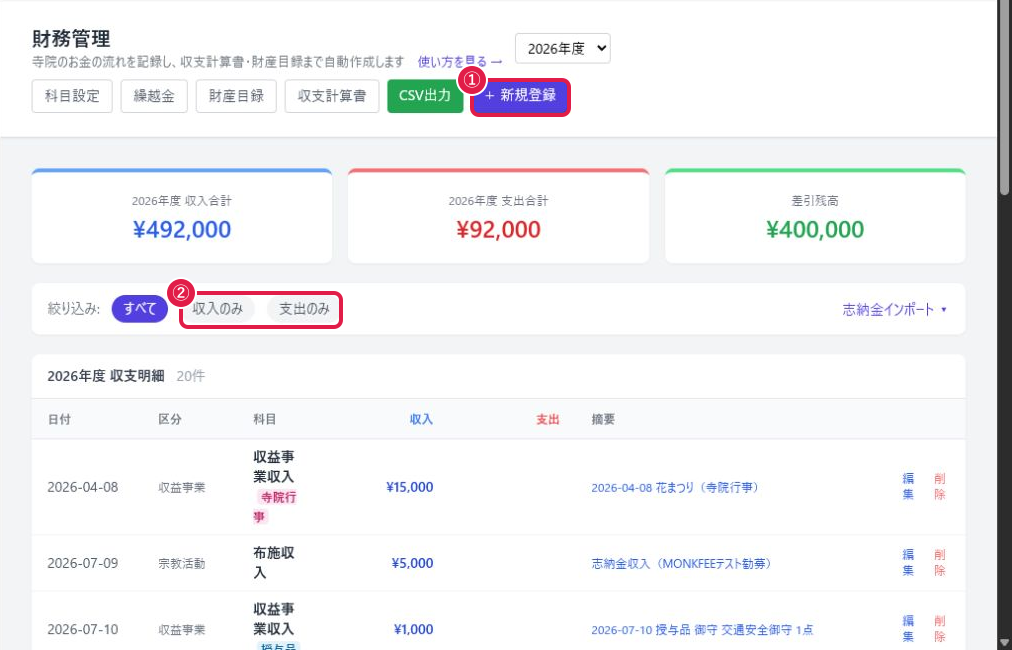1012x650 pixels.
Task: Follow the 使い方を見る link
Action: point(460,62)
